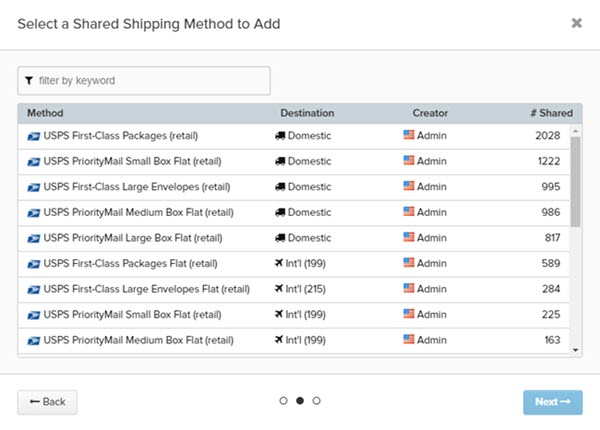Image resolution: width=600 pixels, height=430 pixels.
Task: Click the 995 shared count
Action: [x=551, y=187]
